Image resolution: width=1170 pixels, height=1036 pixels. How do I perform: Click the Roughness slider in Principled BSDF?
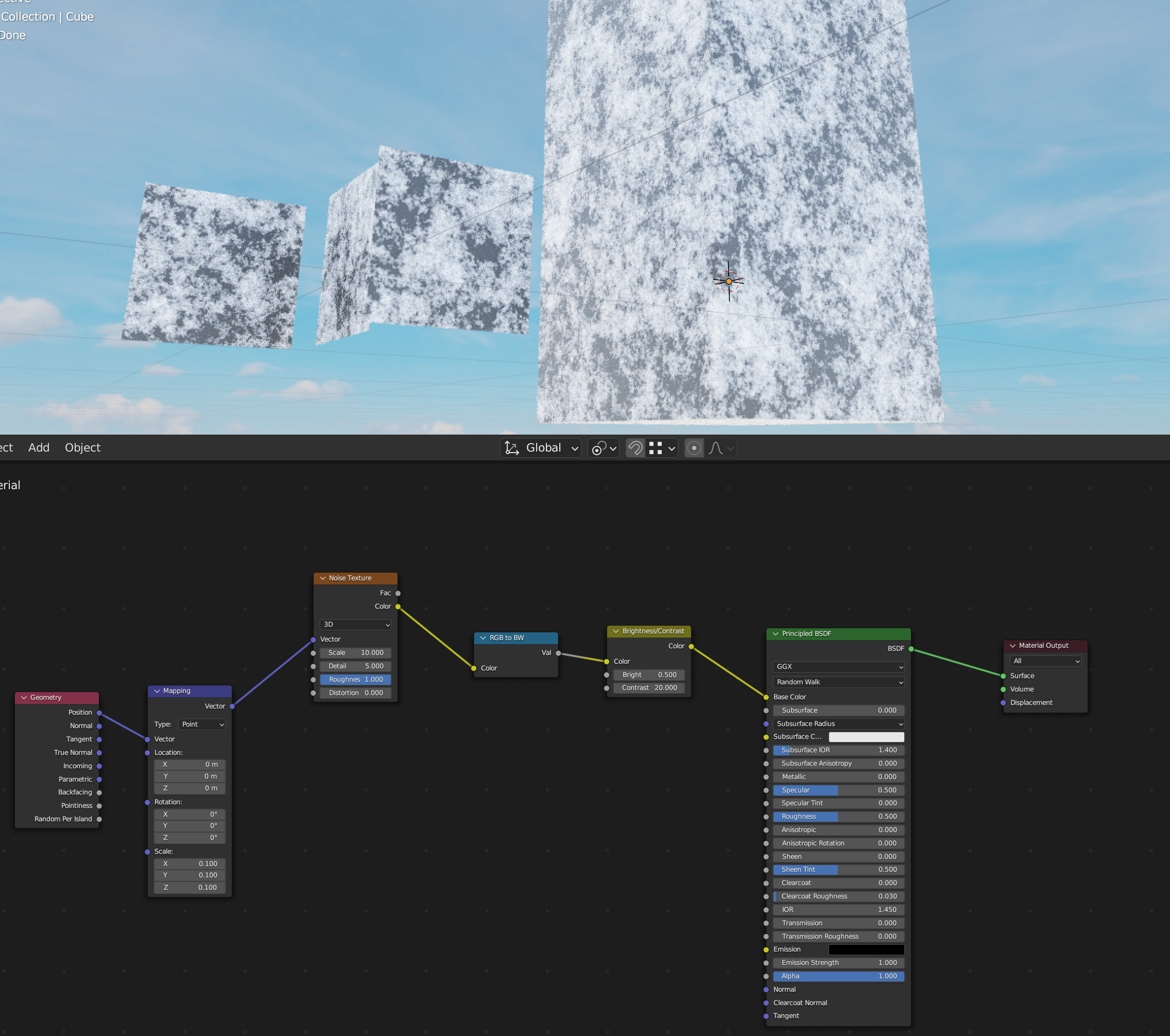[x=838, y=817]
